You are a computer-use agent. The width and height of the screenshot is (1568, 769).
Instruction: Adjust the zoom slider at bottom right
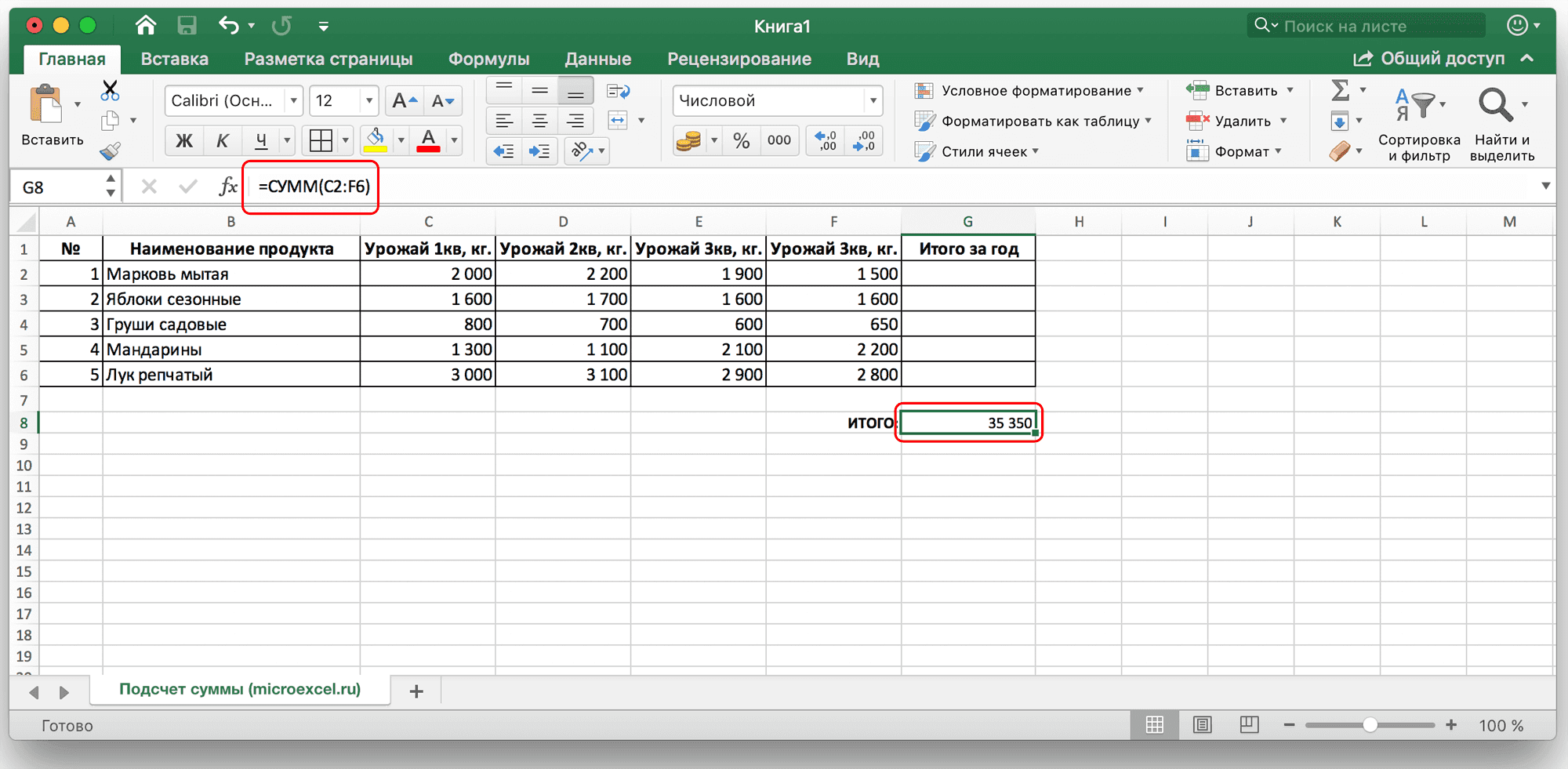[1370, 725]
